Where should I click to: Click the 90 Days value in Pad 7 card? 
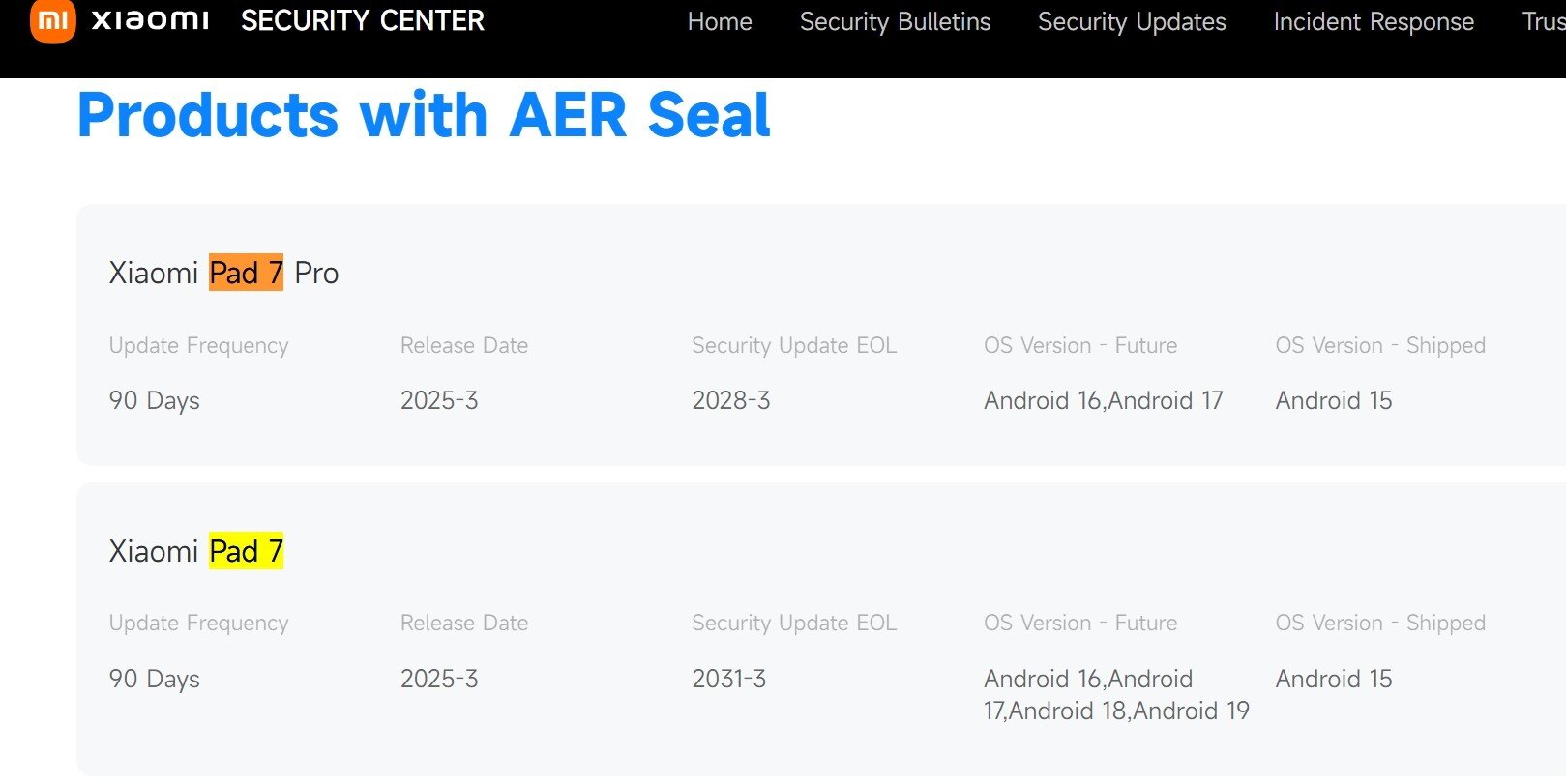pyautogui.click(x=154, y=679)
